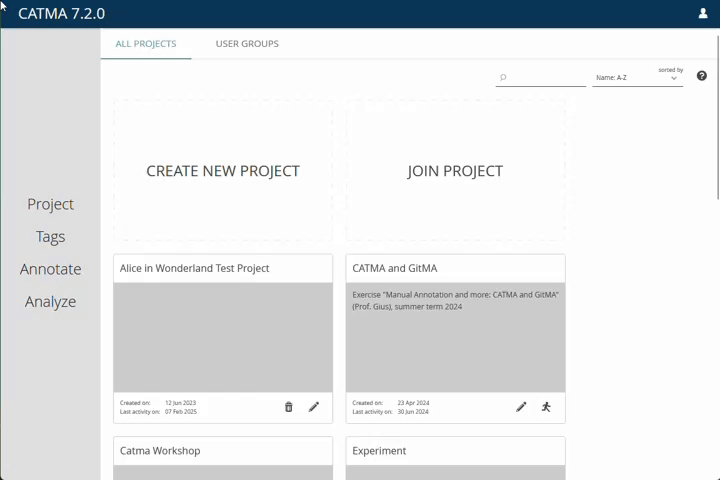
Task: Click the project search input field
Action: (547, 78)
